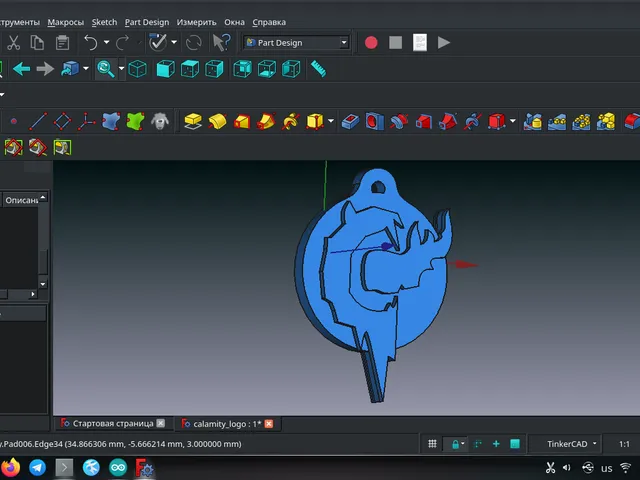Create datum point tool
Viewport: 640px width, 480px height.
[x=14, y=121]
